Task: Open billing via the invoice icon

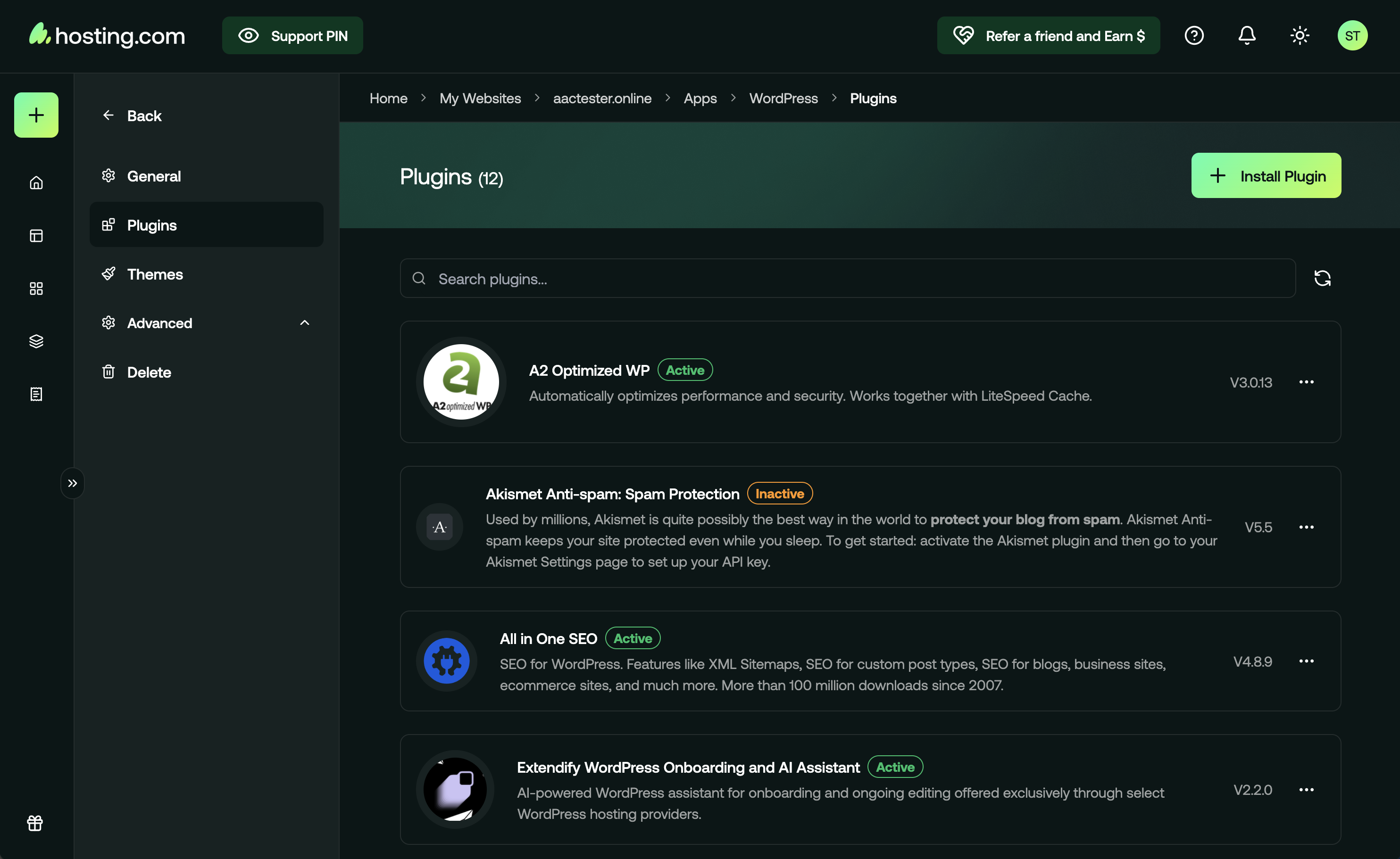Action: click(x=36, y=394)
